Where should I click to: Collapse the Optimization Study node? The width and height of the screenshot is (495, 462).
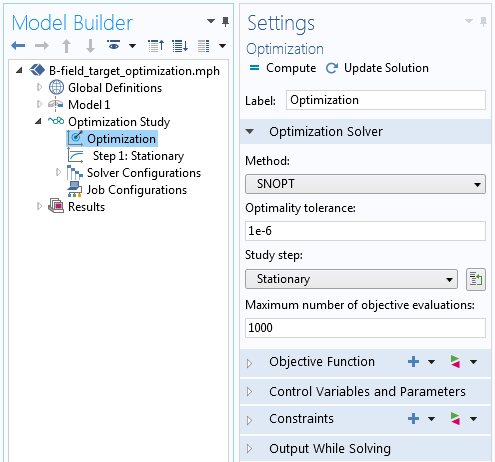point(38,121)
